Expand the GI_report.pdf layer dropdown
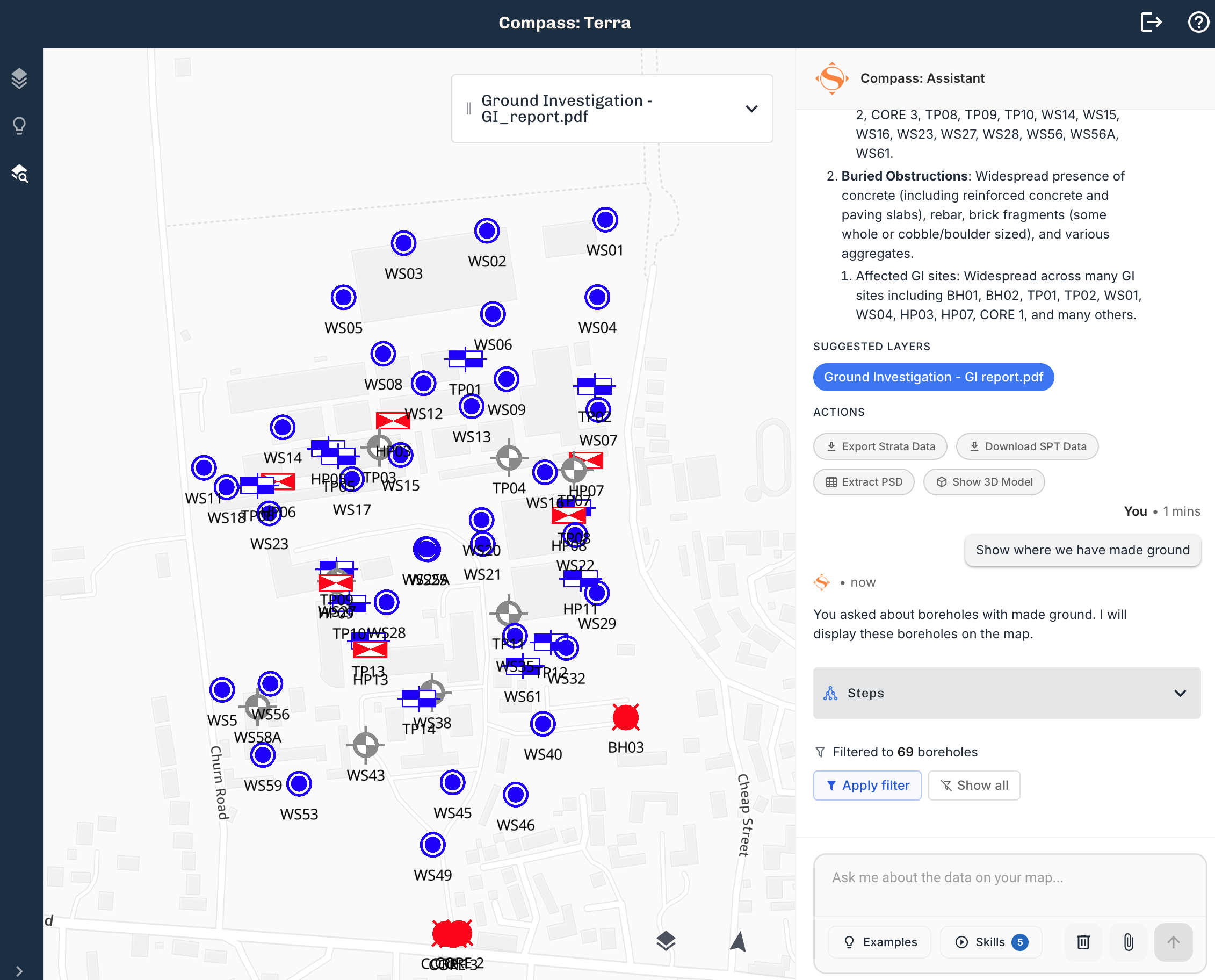This screenshot has height=980, width=1215. pyautogui.click(x=751, y=109)
